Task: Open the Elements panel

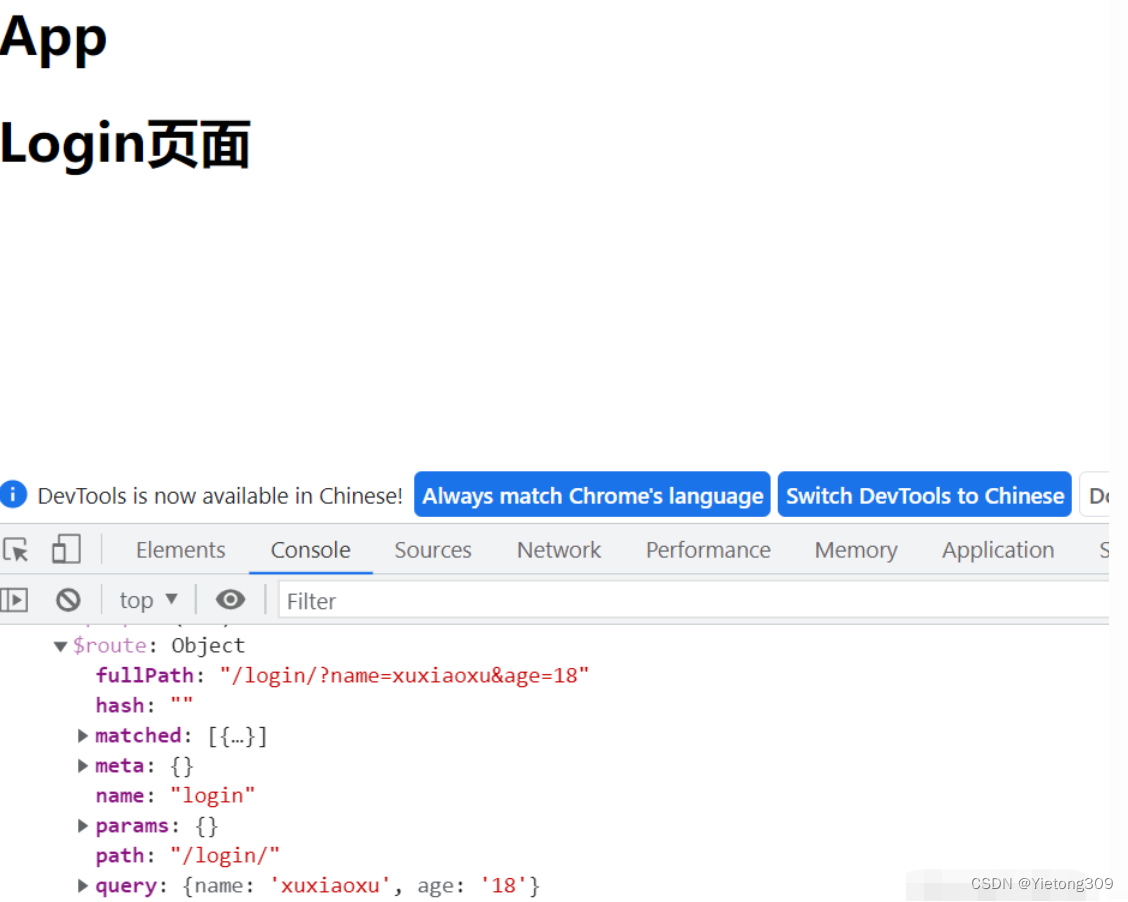Action: click(x=180, y=549)
